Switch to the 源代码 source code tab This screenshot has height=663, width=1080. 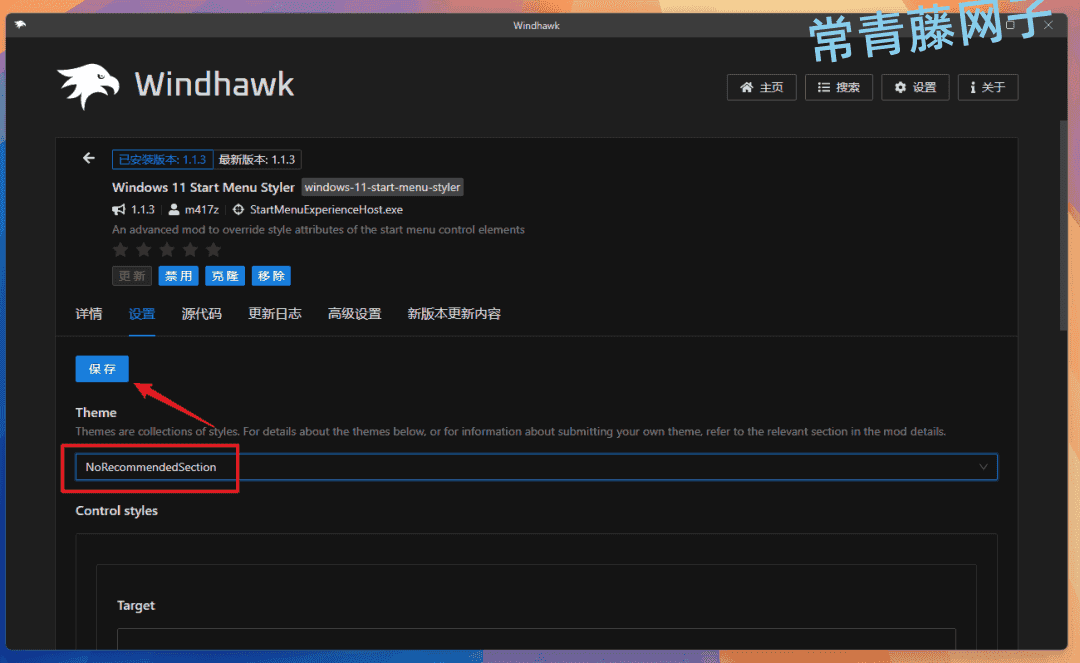tap(201, 314)
